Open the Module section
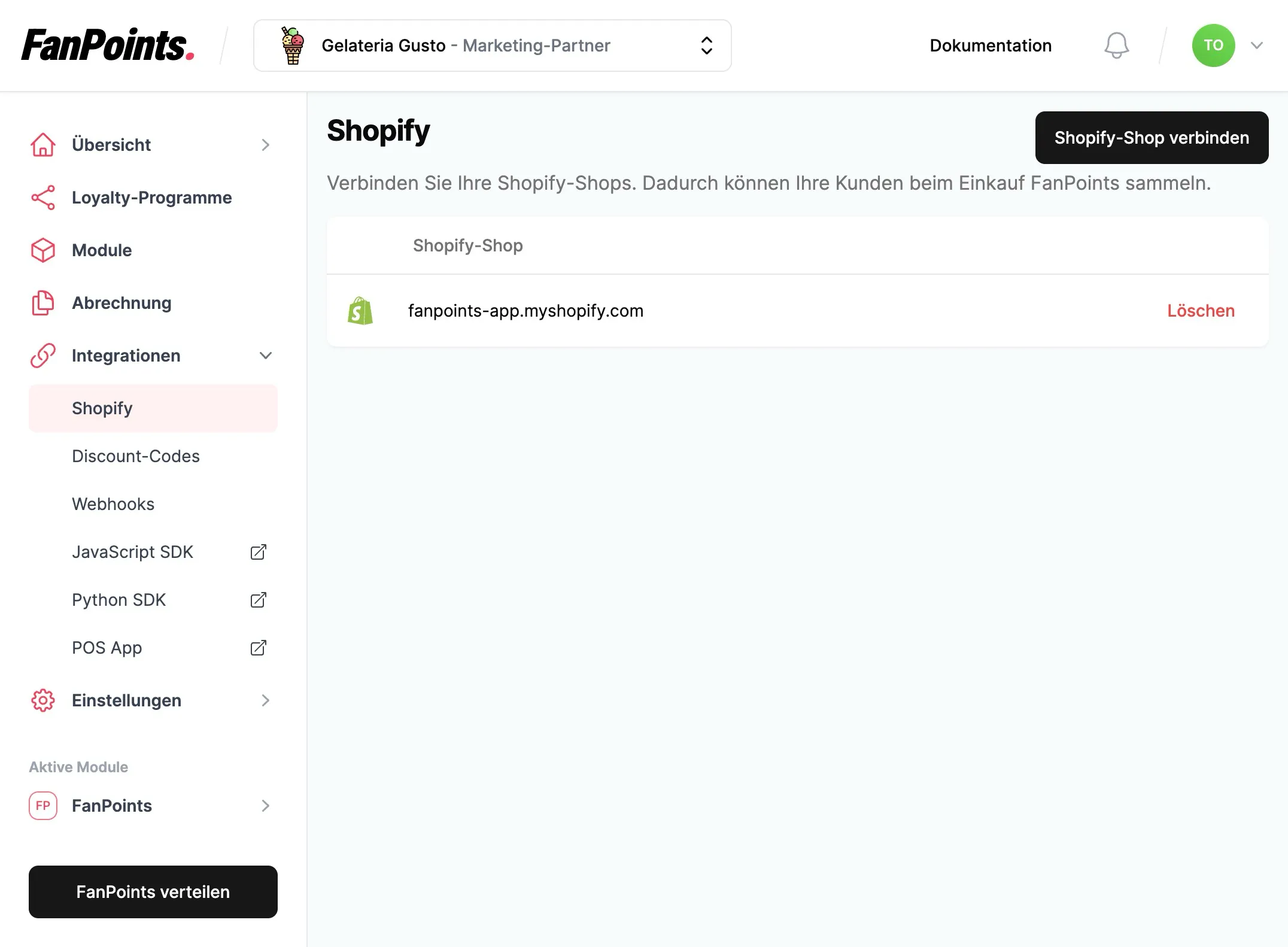 pos(153,250)
